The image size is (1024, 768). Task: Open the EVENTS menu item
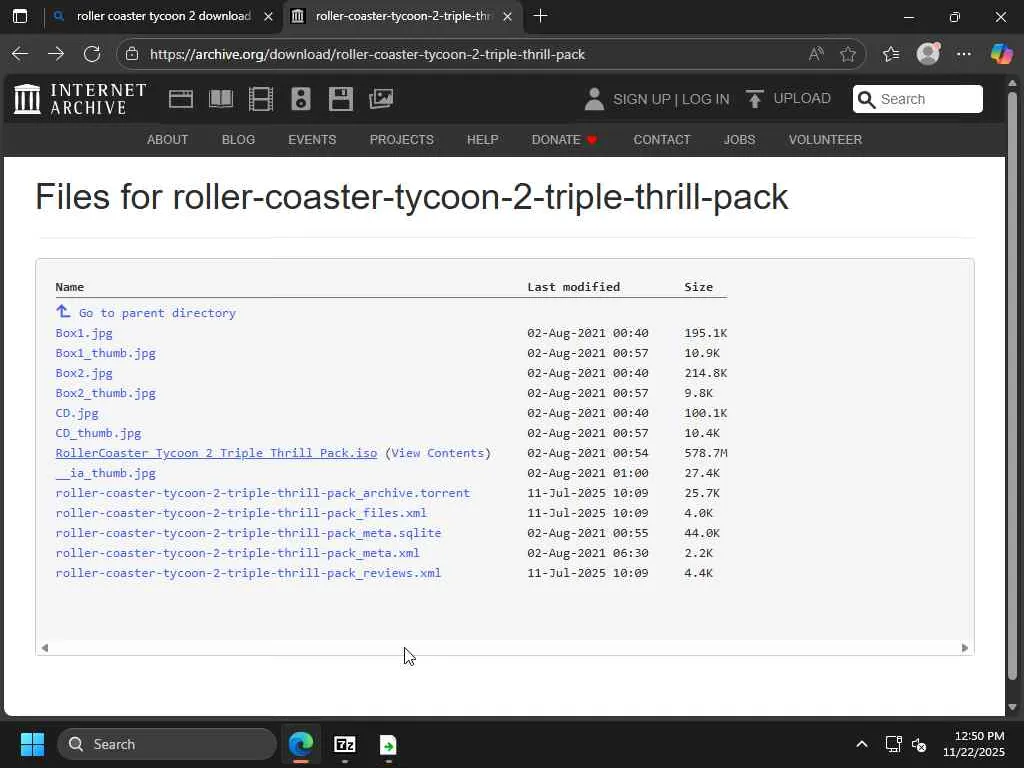click(312, 140)
